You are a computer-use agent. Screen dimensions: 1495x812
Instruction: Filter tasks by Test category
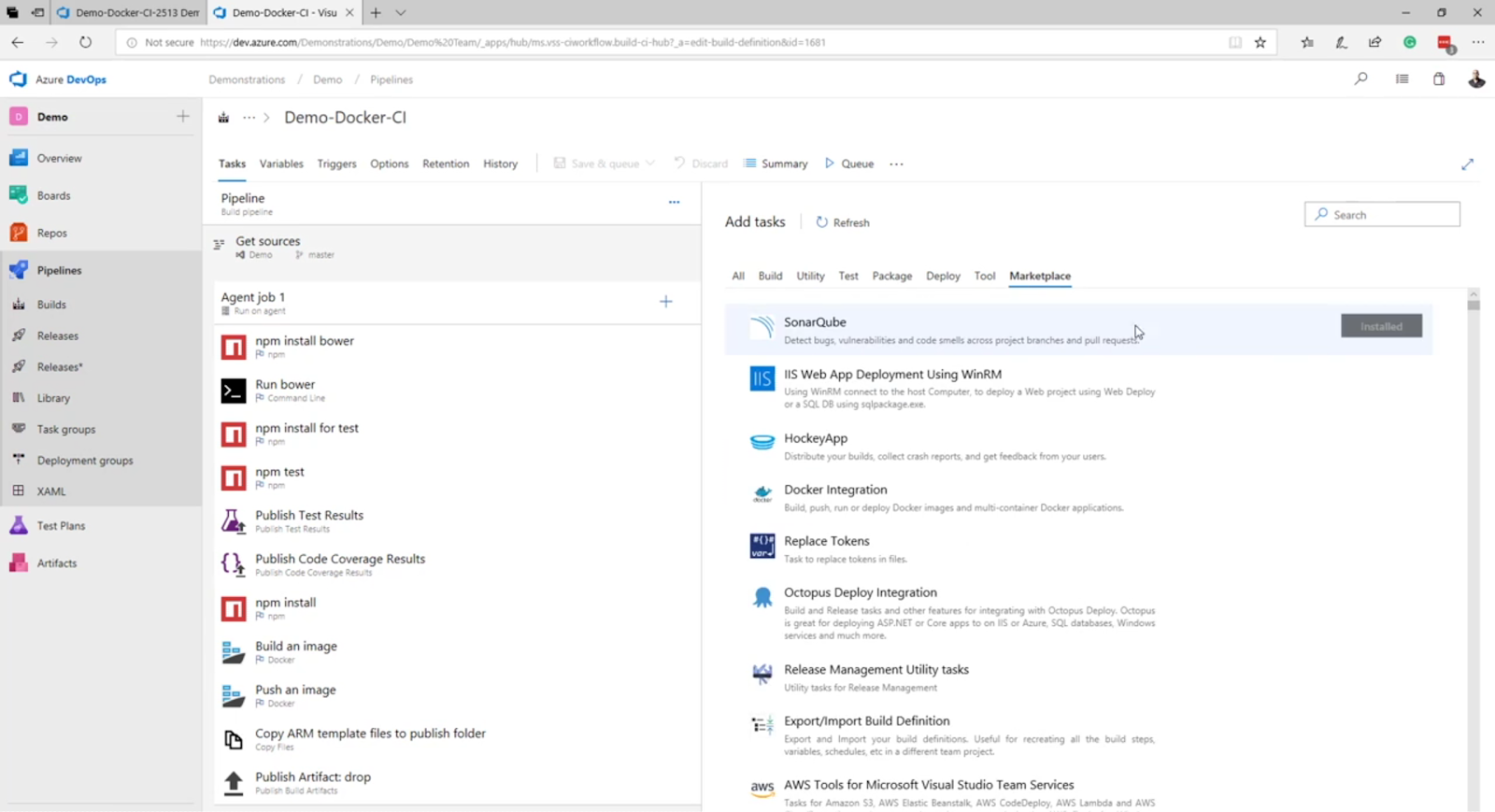click(848, 276)
